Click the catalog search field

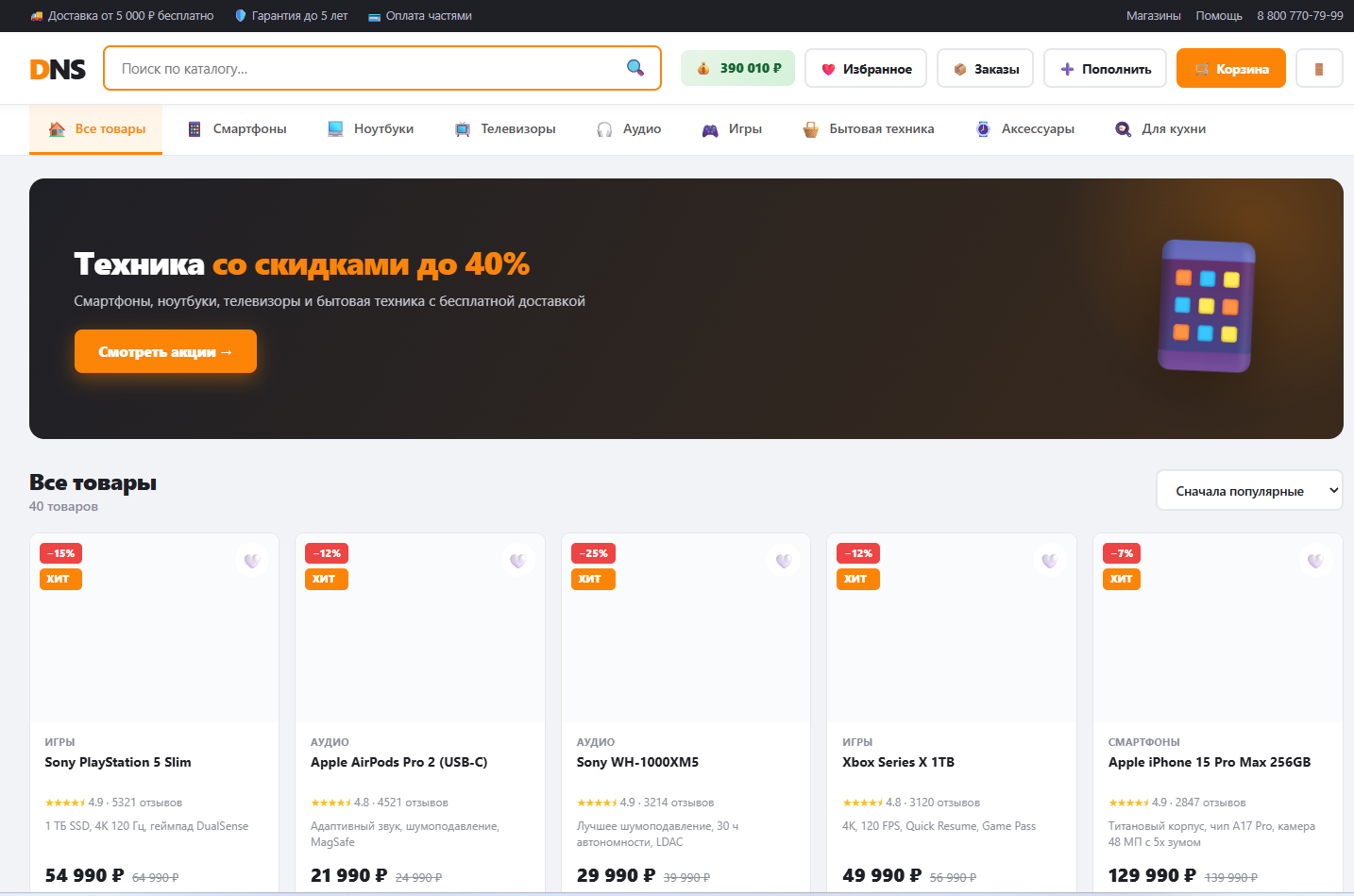coord(382,68)
